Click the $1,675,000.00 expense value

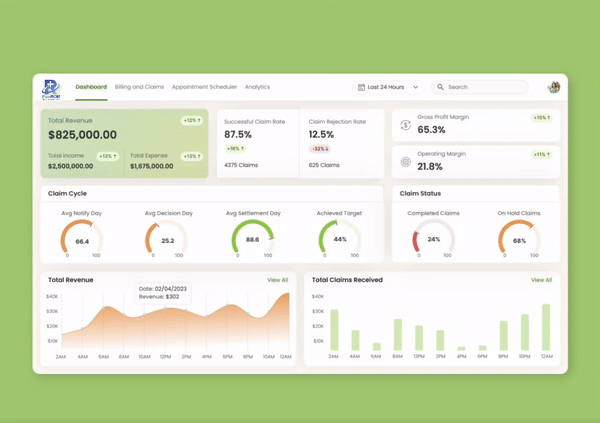tap(152, 166)
